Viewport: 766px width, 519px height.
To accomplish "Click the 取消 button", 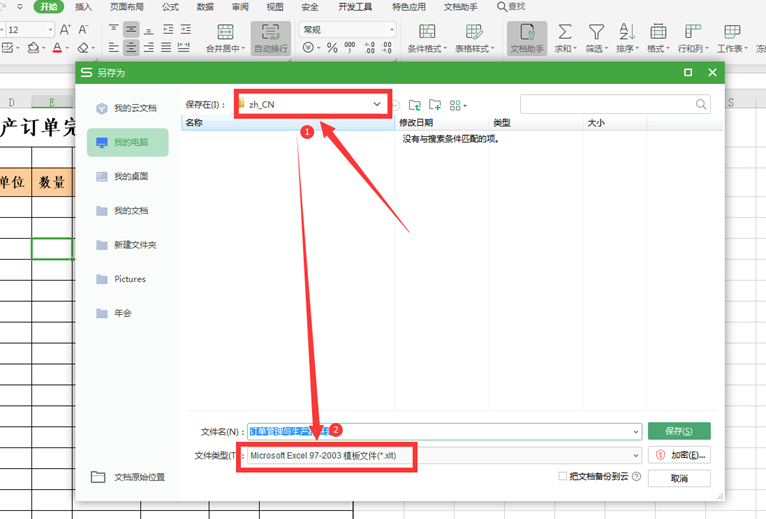I will pyautogui.click(x=679, y=478).
